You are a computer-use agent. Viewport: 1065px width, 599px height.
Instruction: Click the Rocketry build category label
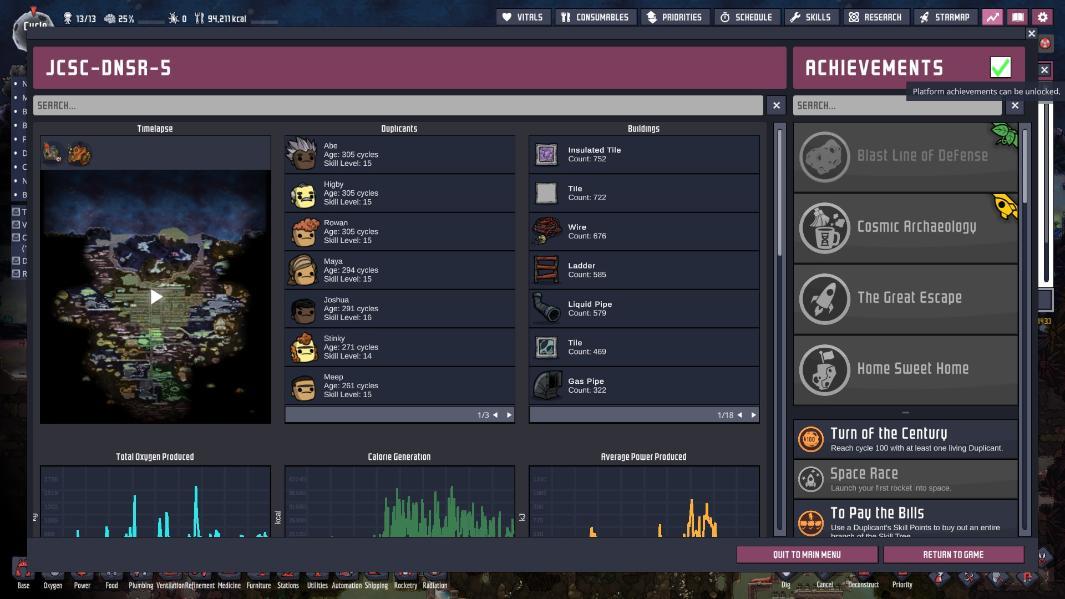pos(405,585)
